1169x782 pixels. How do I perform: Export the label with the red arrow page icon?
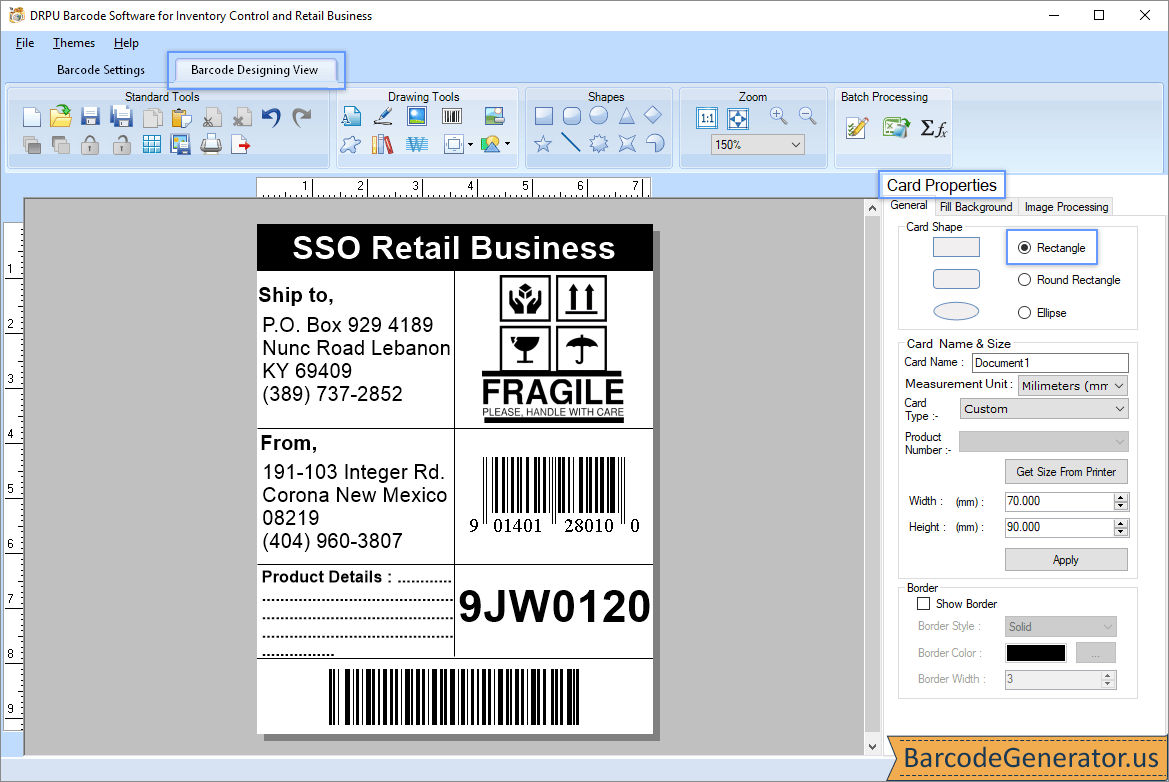(241, 144)
